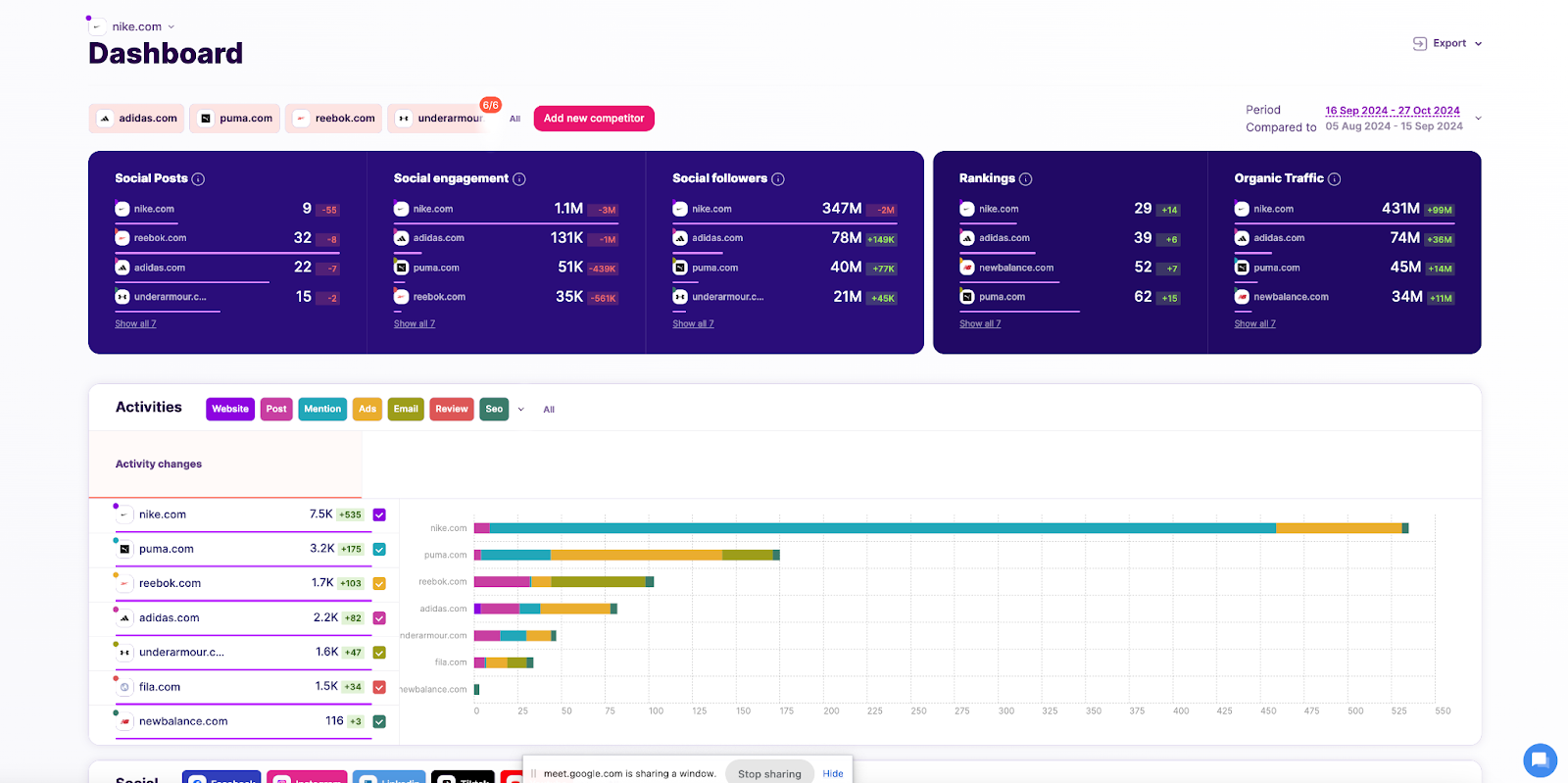1568x783 pixels.
Task: Click Show all 7 under Social Posts
Action: click(x=135, y=324)
